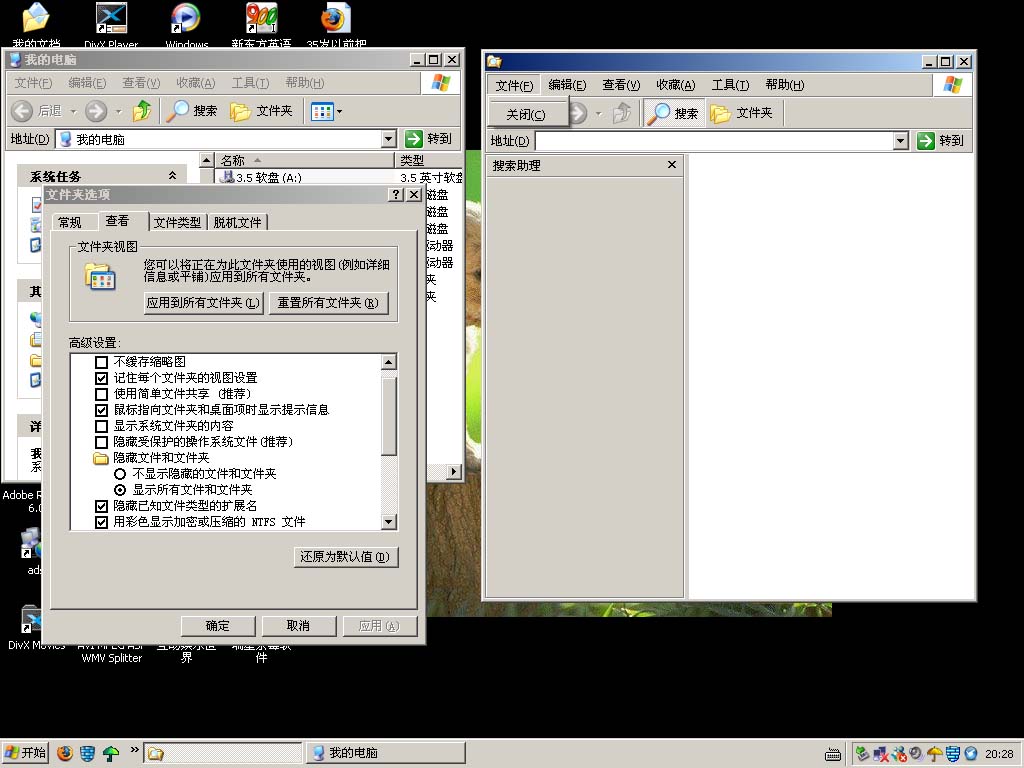
Task: Open Back history dropdown arrow in My Computer
Action: click(x=73, y=112)
